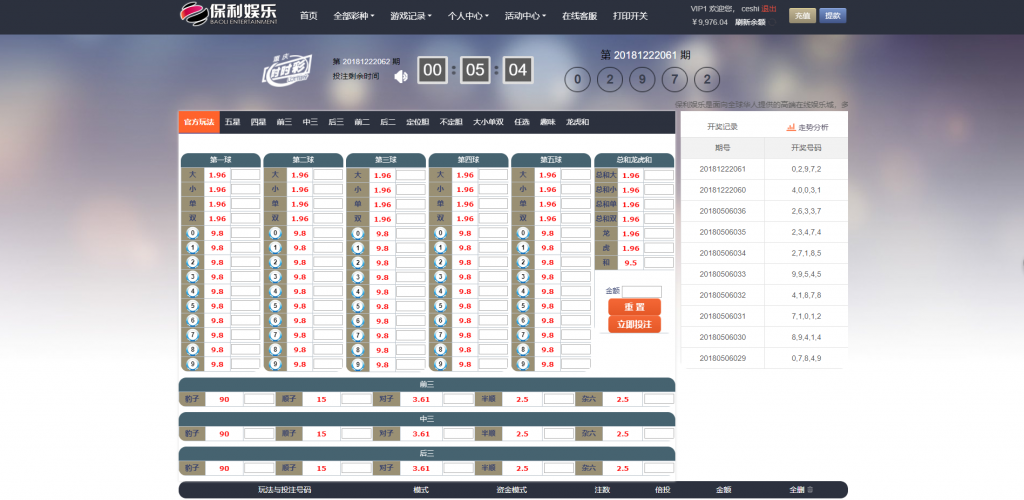The image size is (1024, 500).
Task: Click the 全删 trash icon
Action: [x=810, y=490]
